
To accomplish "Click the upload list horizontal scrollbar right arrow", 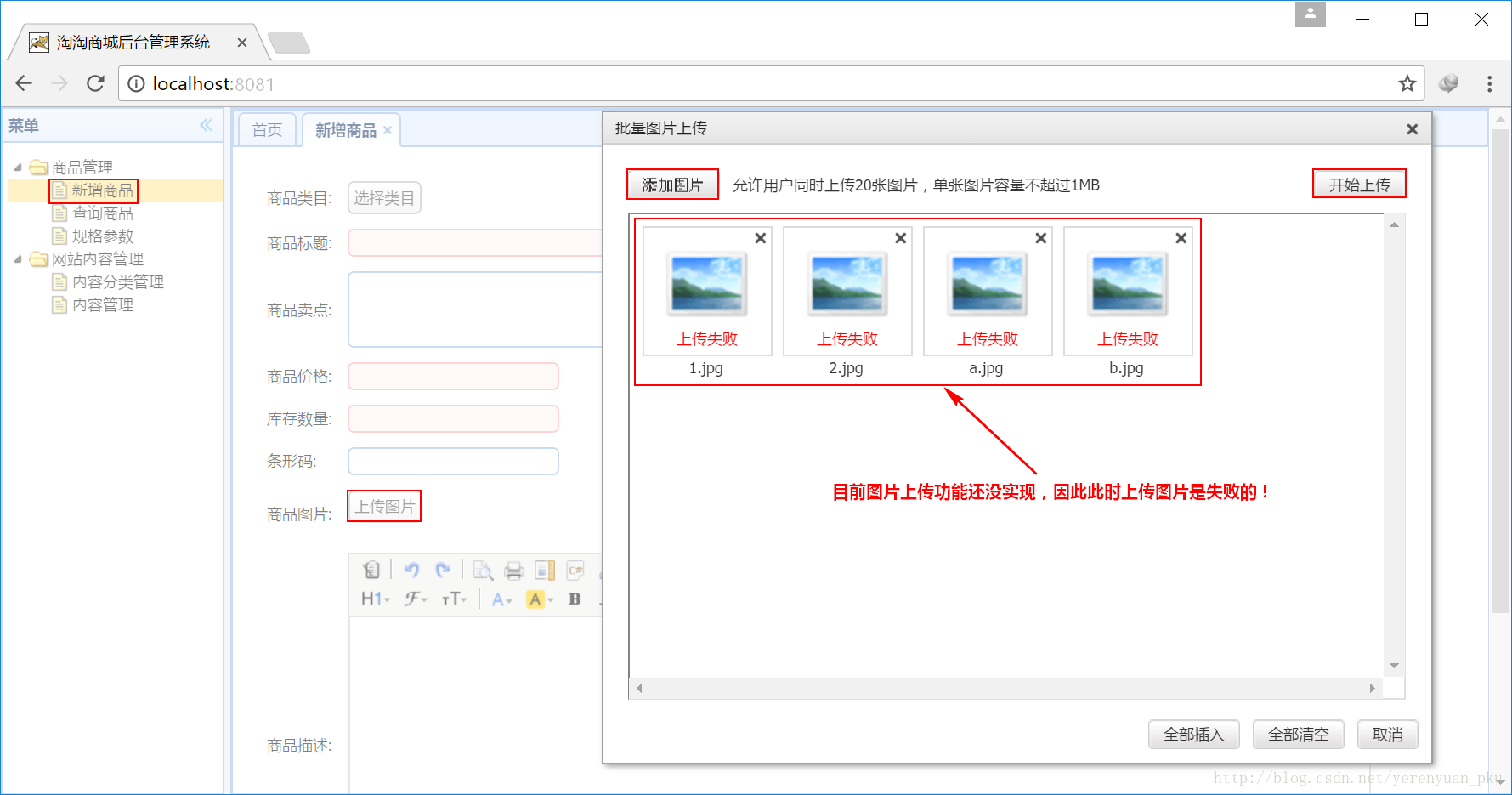I will (x=1373, y=689).
